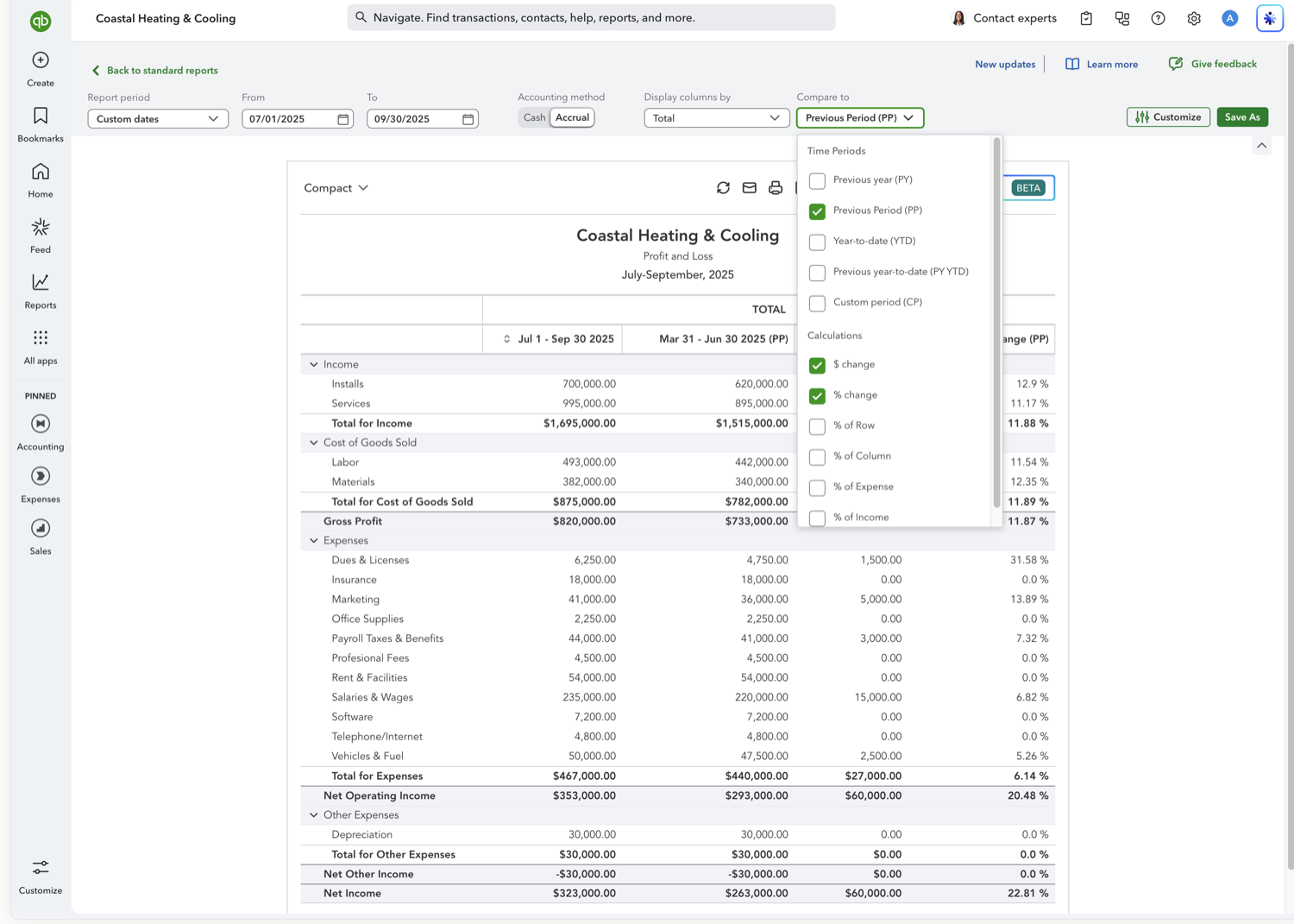Image resolution: width=1294 pixels, height=924 pixels.
Task: Uncheck Previous Period (PP) checkbox
Action: (x=817, y=211)
